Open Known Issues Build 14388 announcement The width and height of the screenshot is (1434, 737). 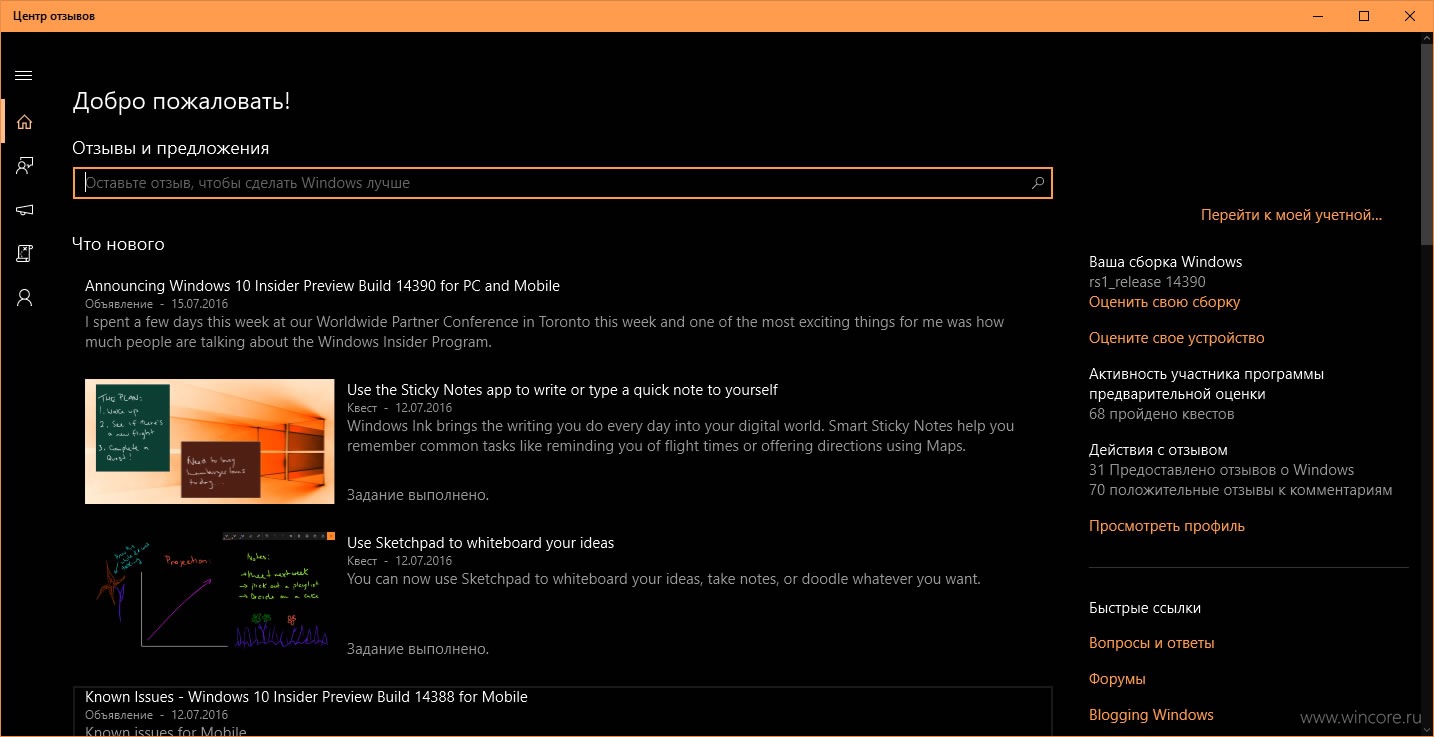point(306,697)
